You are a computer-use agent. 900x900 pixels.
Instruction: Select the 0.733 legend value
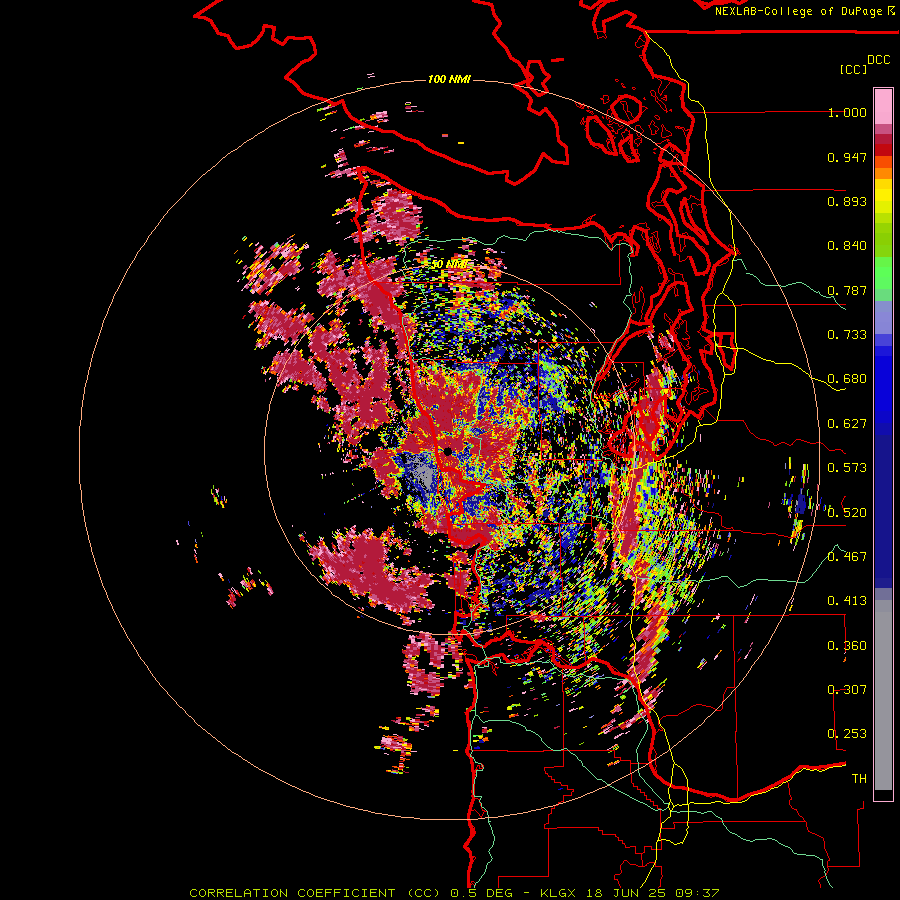847,335
